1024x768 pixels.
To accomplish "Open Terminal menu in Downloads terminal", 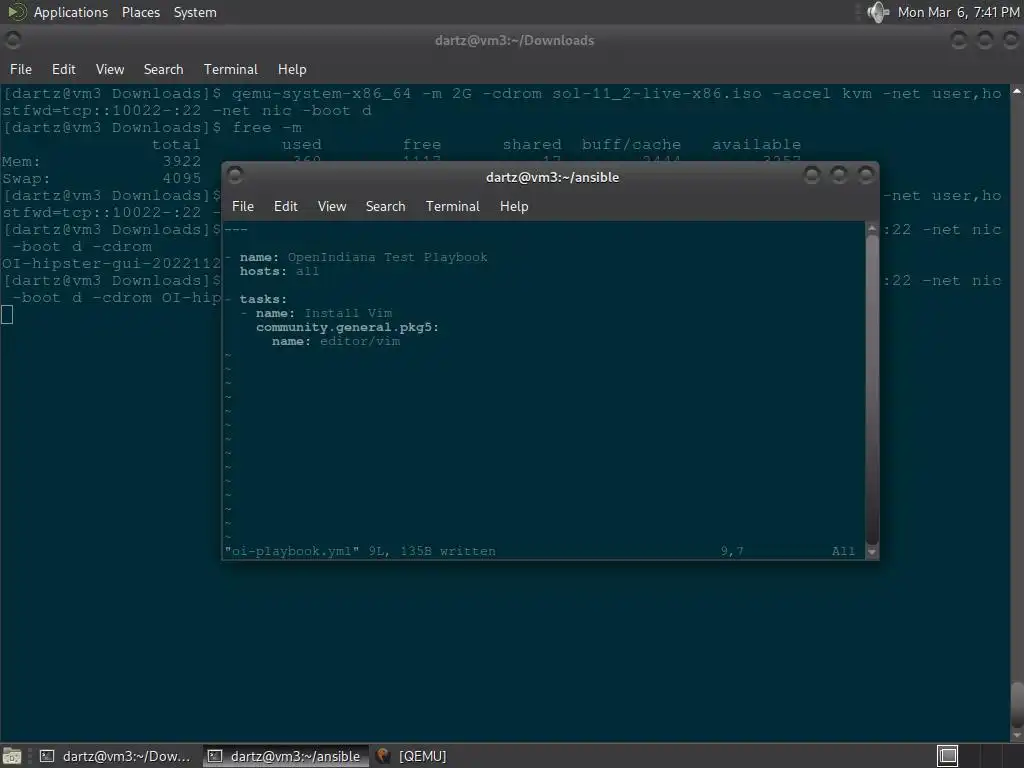I will (x=231, y=69).
